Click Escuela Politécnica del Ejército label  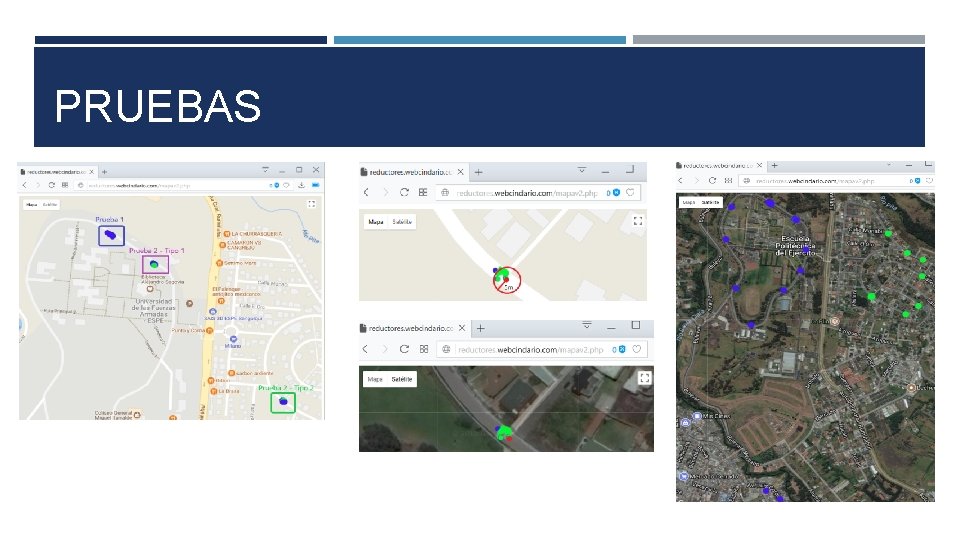coord(795,246)
